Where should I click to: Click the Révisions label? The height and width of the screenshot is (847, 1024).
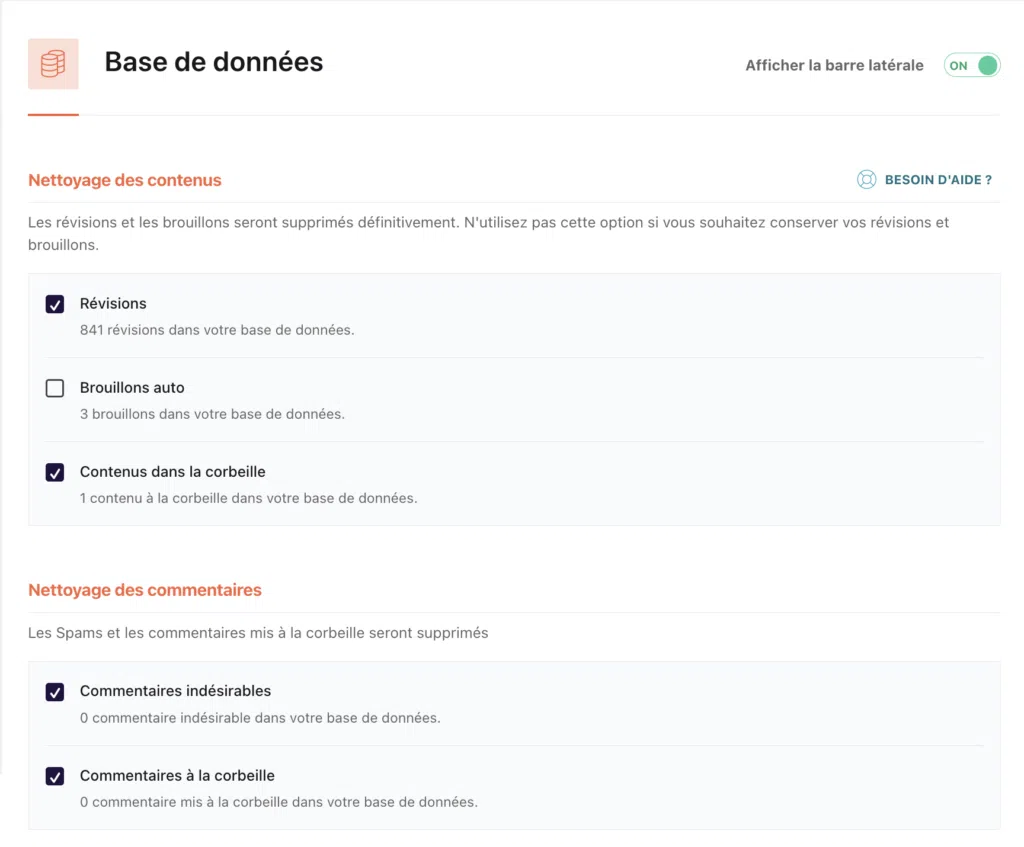[113, 304]
